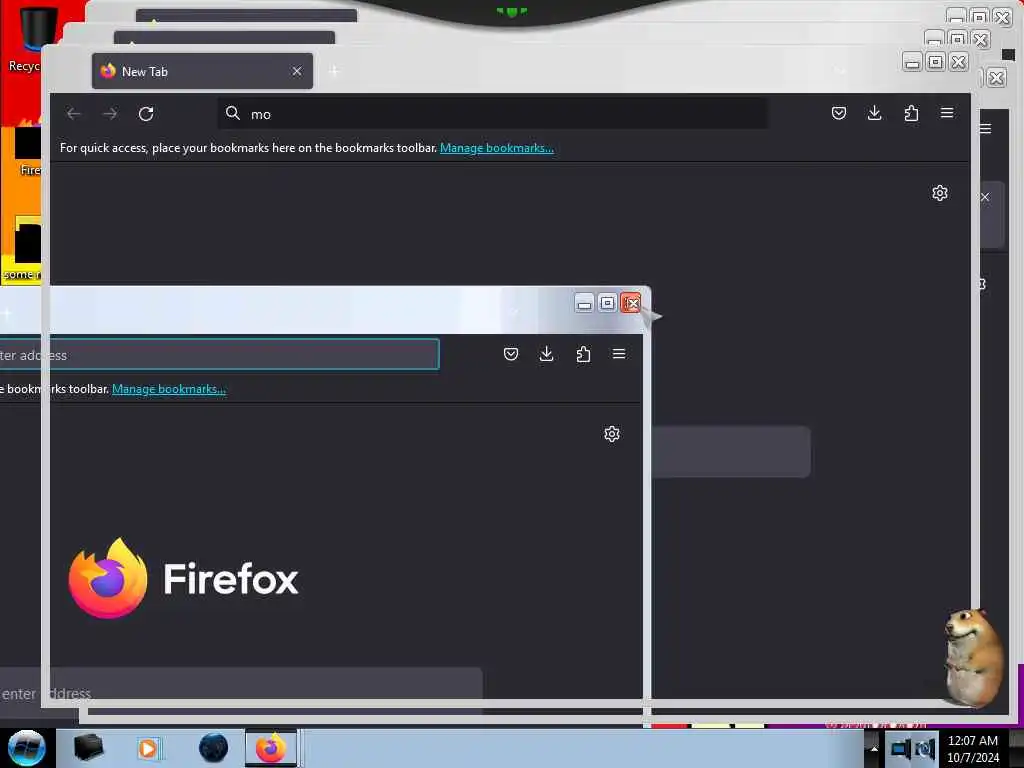Click the Firefox taskbar button
Image resolution: width=1024 pixels, height=768 pixels.
[x=271, y=748]
